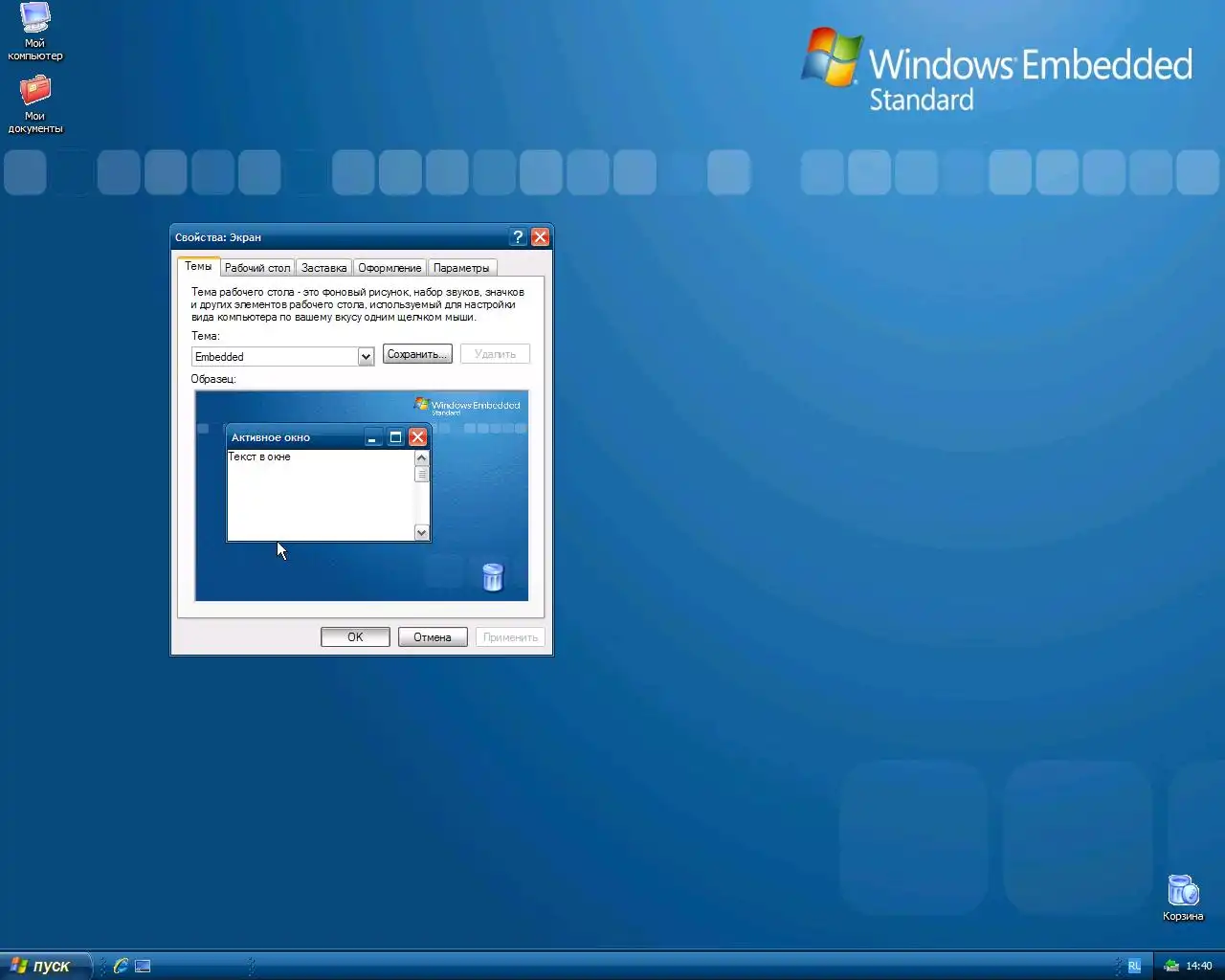
Task: Click the preview scrollbar down arrow
Action: point(421,532)
